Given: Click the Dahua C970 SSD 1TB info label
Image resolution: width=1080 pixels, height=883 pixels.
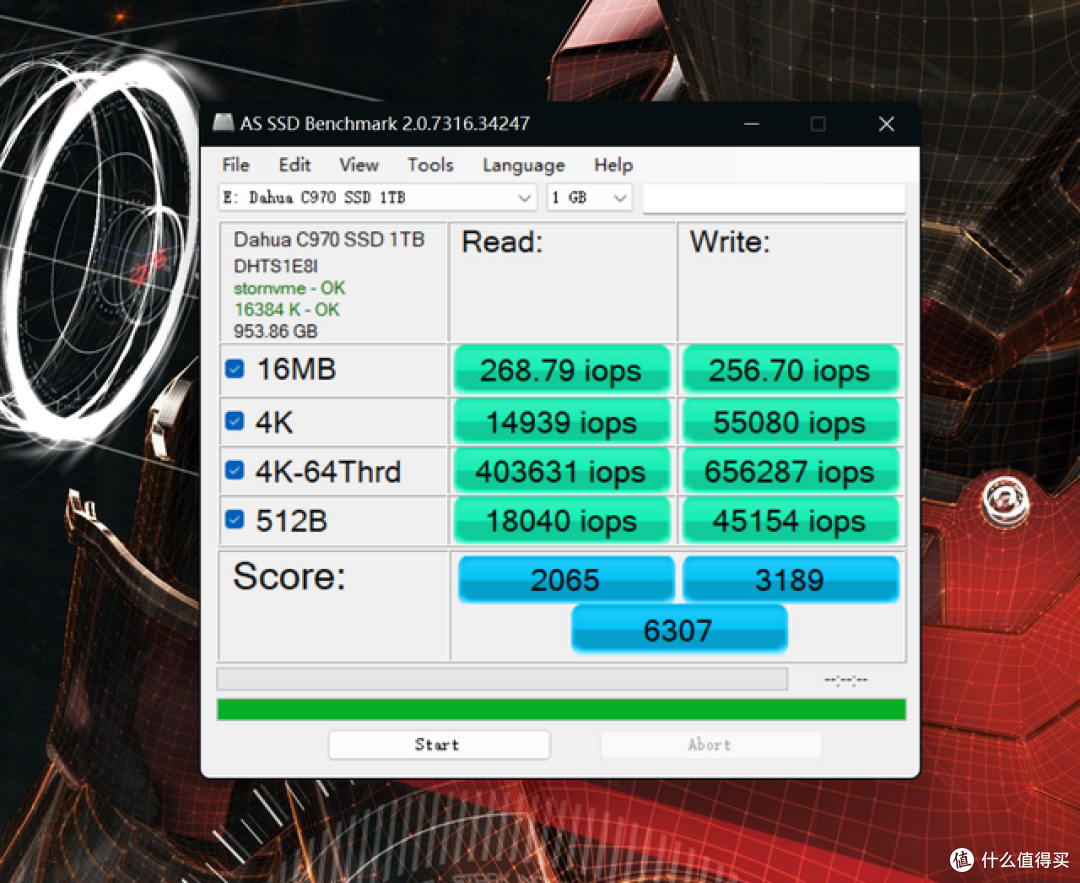Looking at the screenshot, I should pos(329,239).
